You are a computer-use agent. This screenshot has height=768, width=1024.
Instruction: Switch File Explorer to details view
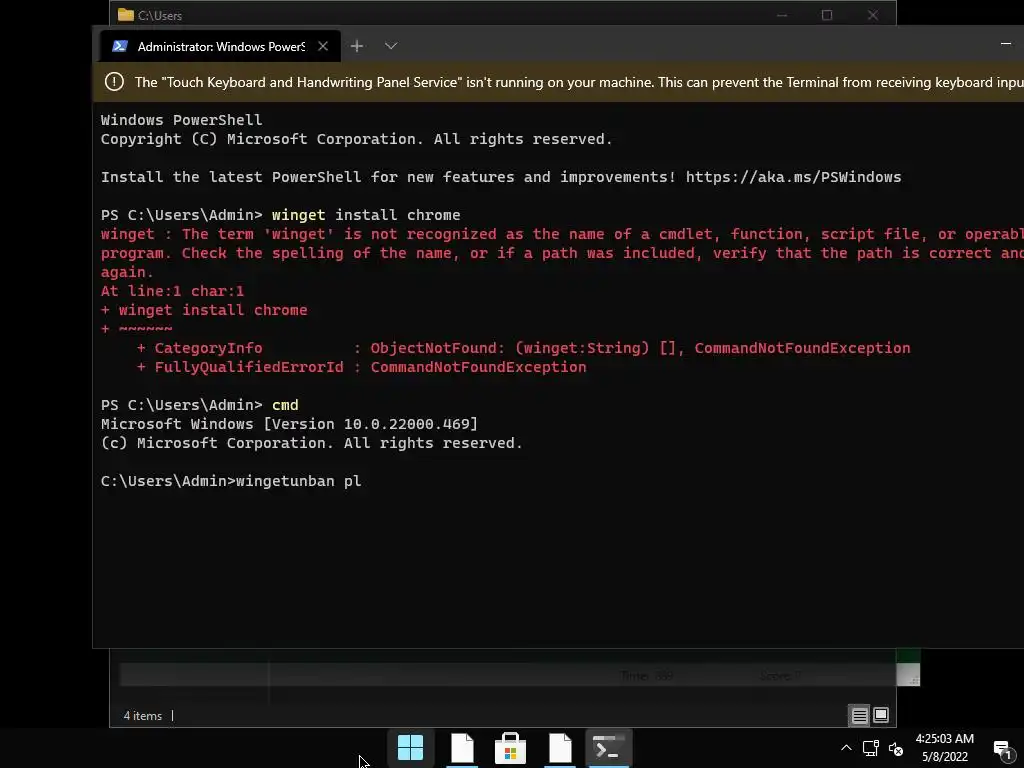[859, 716]
